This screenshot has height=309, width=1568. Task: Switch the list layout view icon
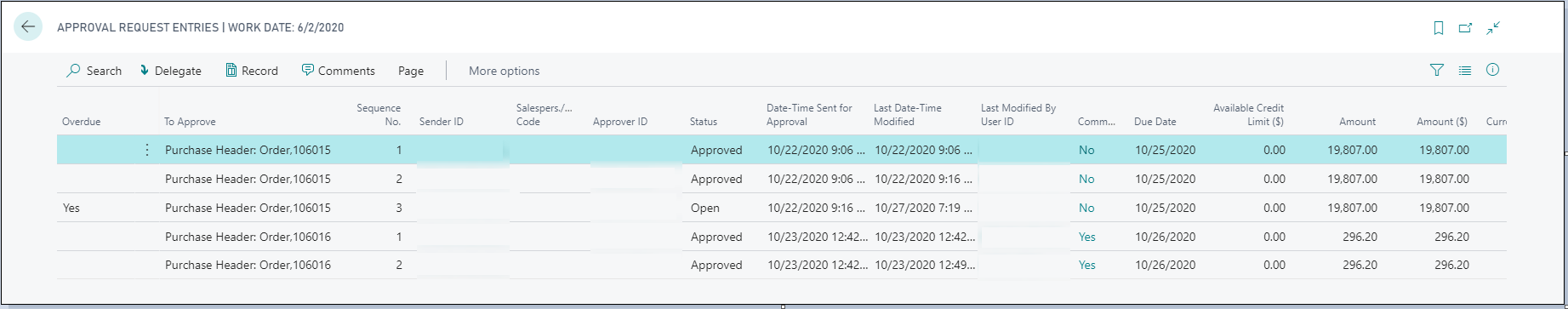(x=1465, y=71)
